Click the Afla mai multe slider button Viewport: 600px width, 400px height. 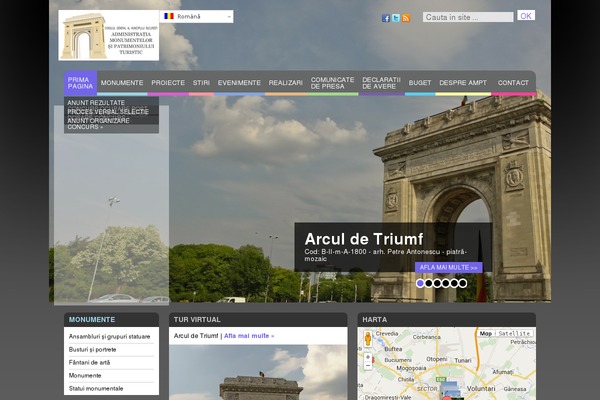coord(449,268)
